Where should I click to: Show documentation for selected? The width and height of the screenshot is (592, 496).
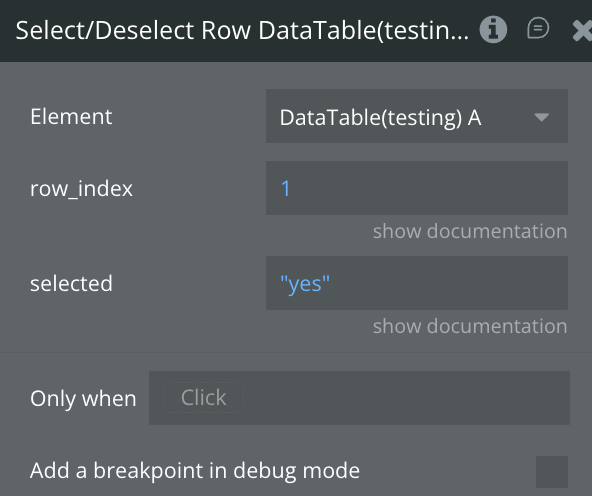(x=470, y=326)
